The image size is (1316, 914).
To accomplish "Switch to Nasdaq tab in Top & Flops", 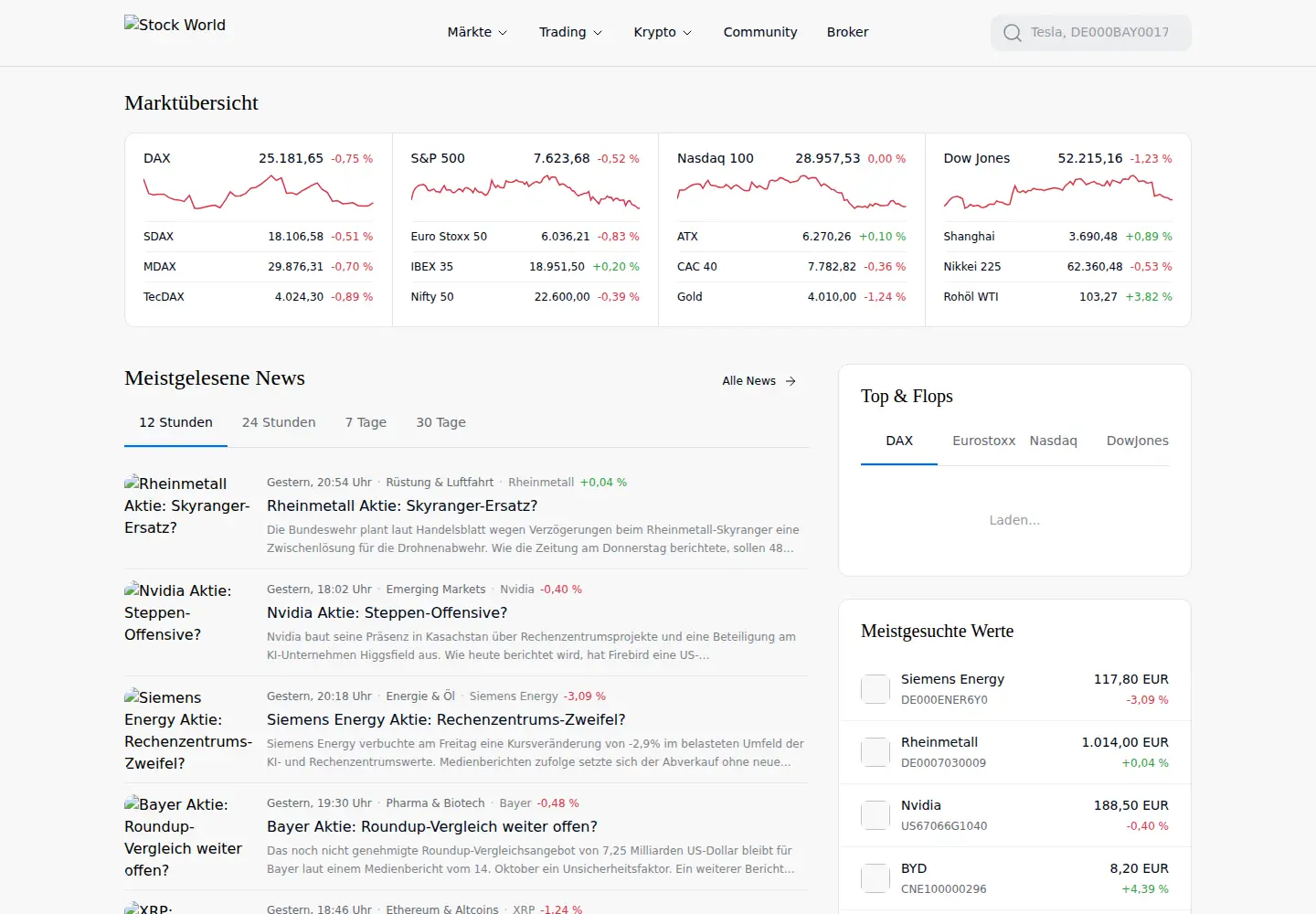I will tap(1054, 441).
